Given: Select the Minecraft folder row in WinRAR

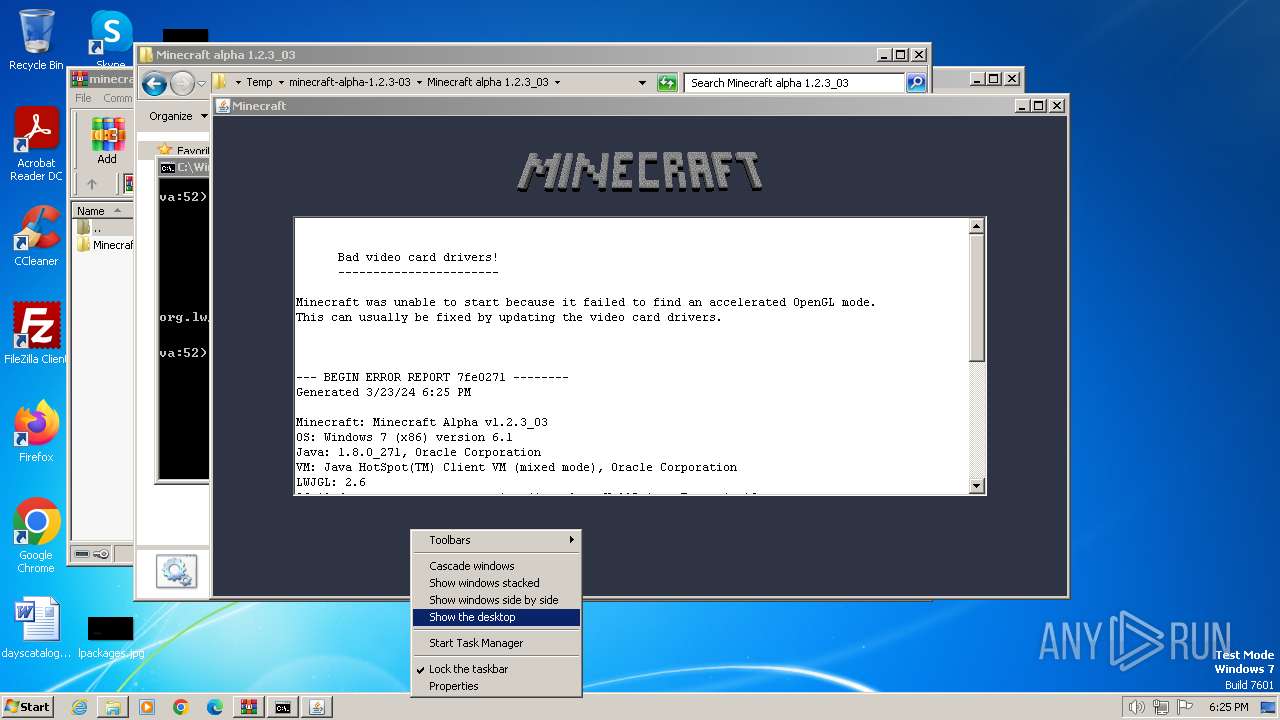Looking at the screenshot, I should (x=103, y=245).
